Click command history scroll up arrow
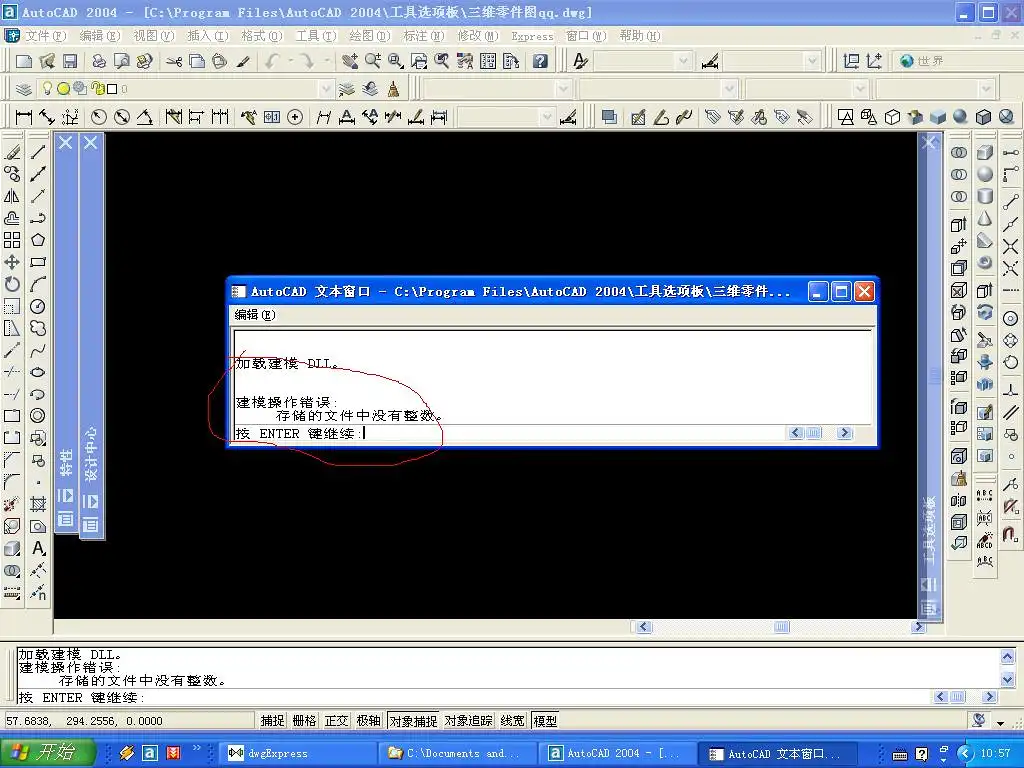The width and height of the screenshot is (1024, 768). tap(1007, 656)
